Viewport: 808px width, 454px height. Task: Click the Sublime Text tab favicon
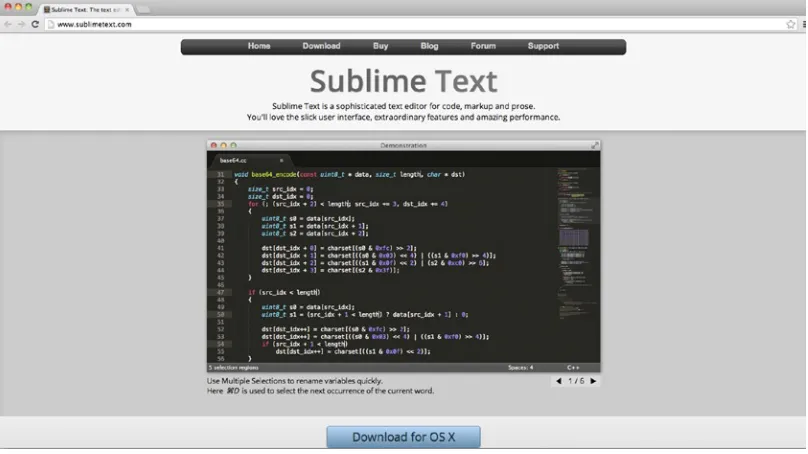pyautogui.click(x=47, y=9)
